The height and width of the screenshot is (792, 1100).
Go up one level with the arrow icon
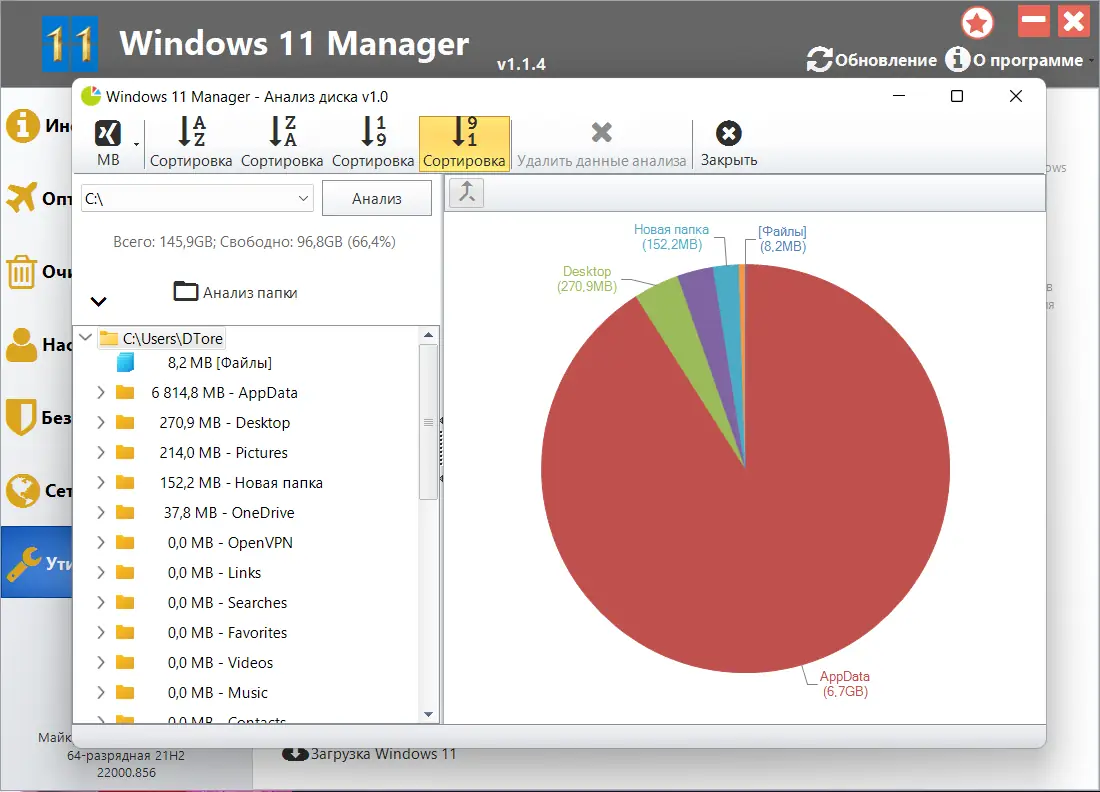(467, 192)
